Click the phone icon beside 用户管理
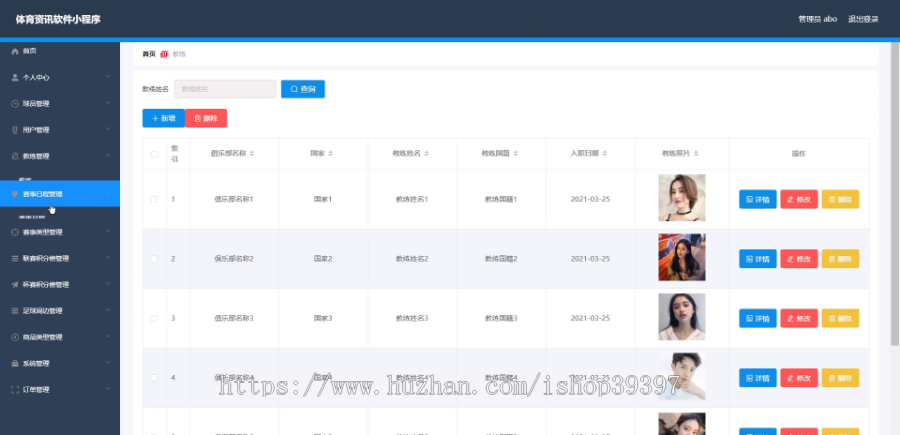The width and height of the screenshot is (900, 435). pyautogui.click(x=15, y=130)
